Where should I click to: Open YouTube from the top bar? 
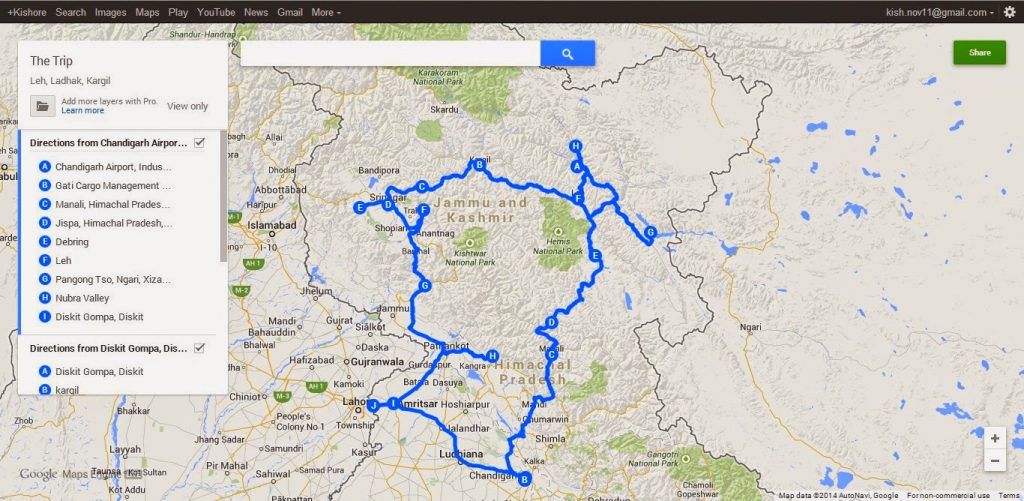[x=216, y=12]
